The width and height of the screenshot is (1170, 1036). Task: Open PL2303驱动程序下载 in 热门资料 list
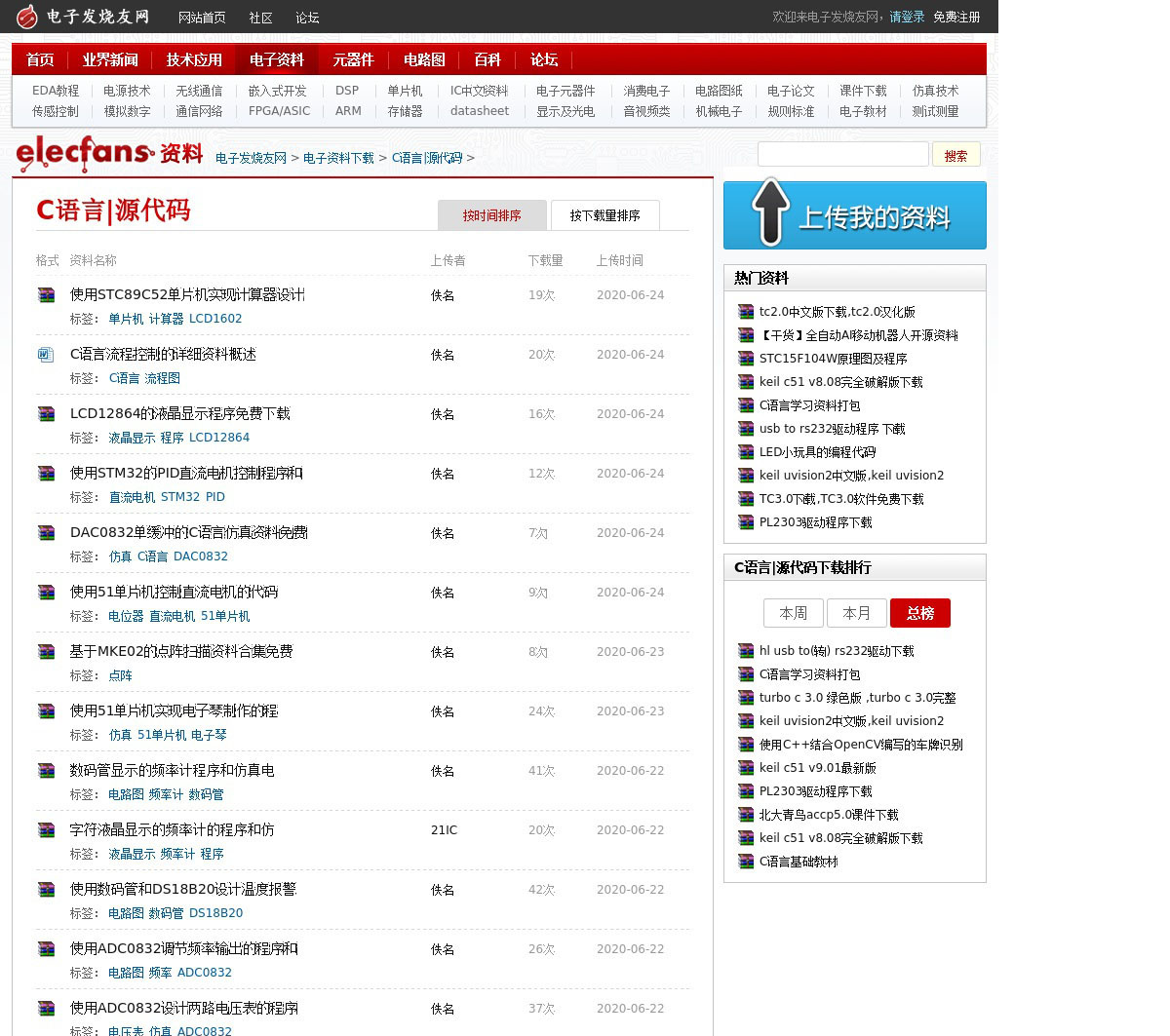pos(816,522)
